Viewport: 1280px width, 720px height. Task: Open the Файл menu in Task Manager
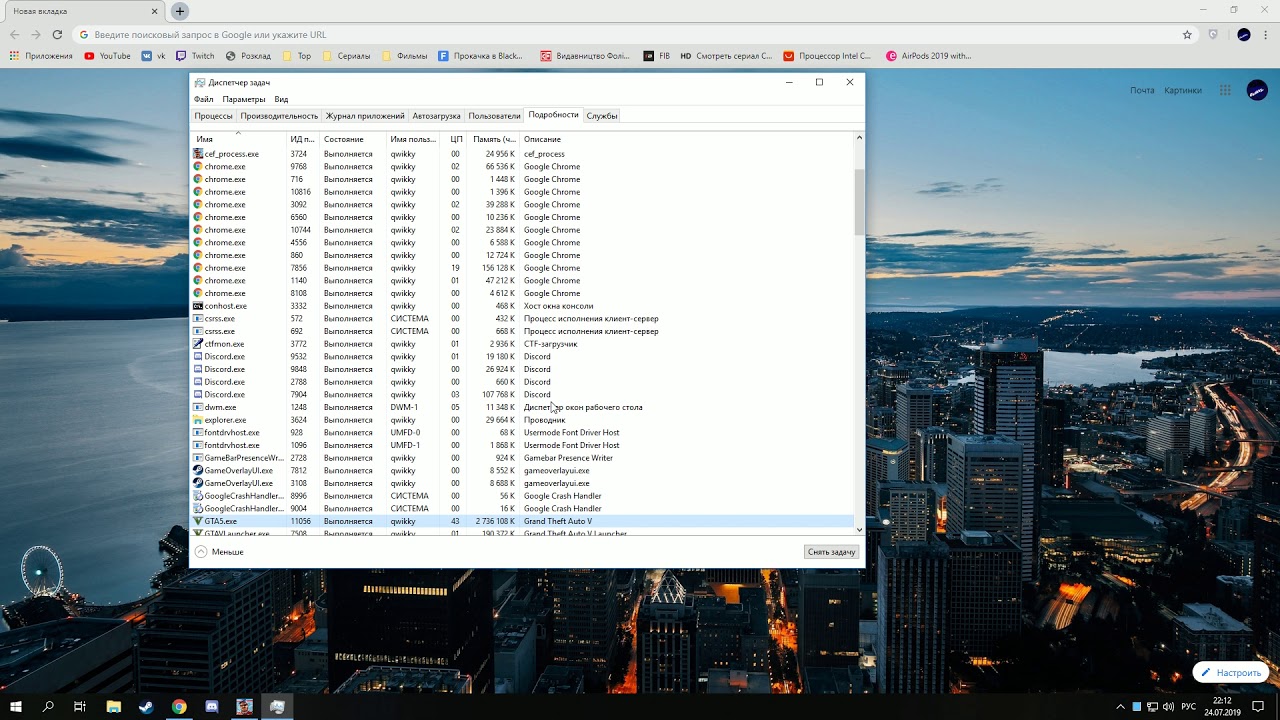pyautogui.click(x=204, y=99)
